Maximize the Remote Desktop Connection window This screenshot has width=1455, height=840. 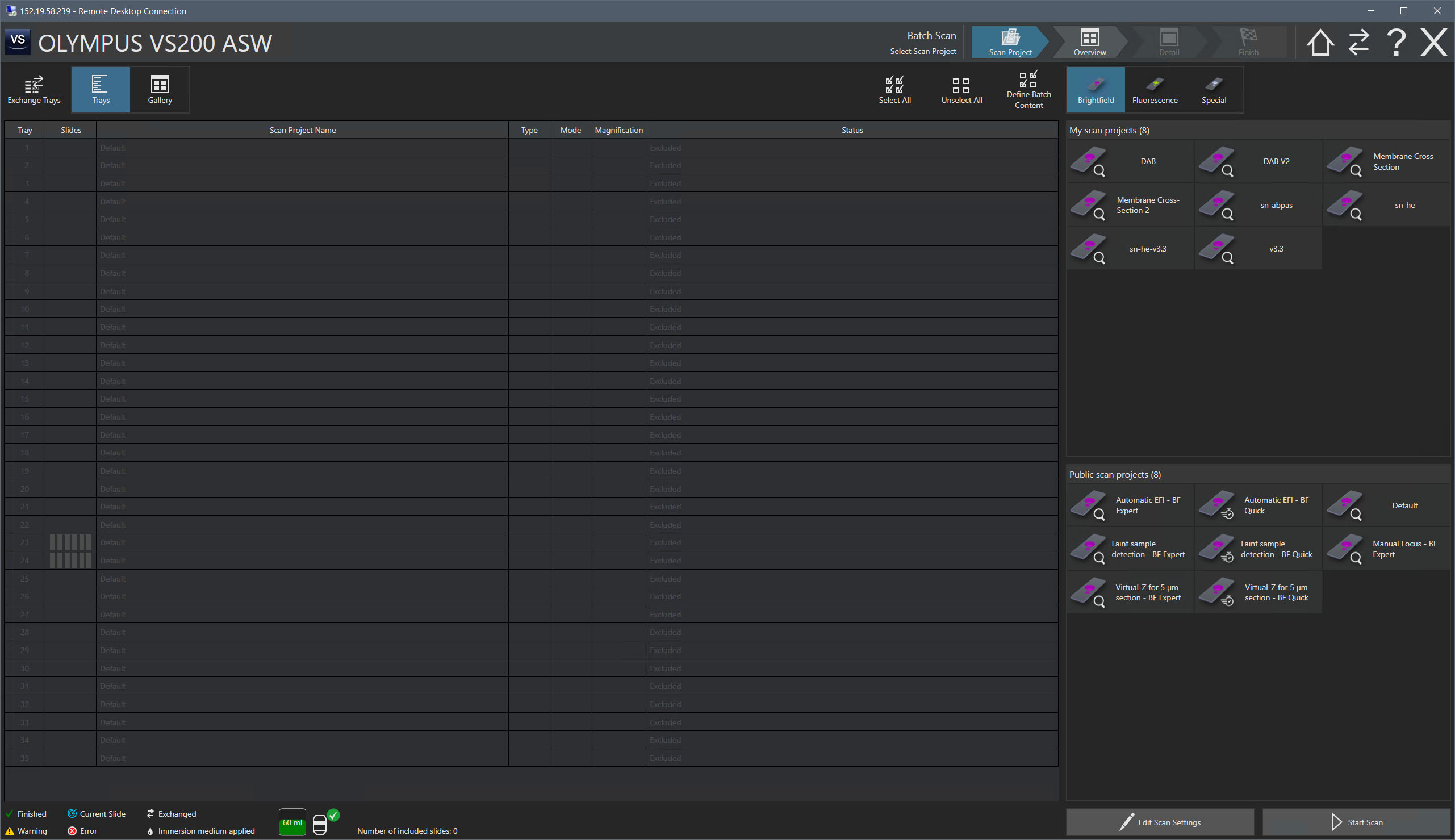tap(1404, 11)
